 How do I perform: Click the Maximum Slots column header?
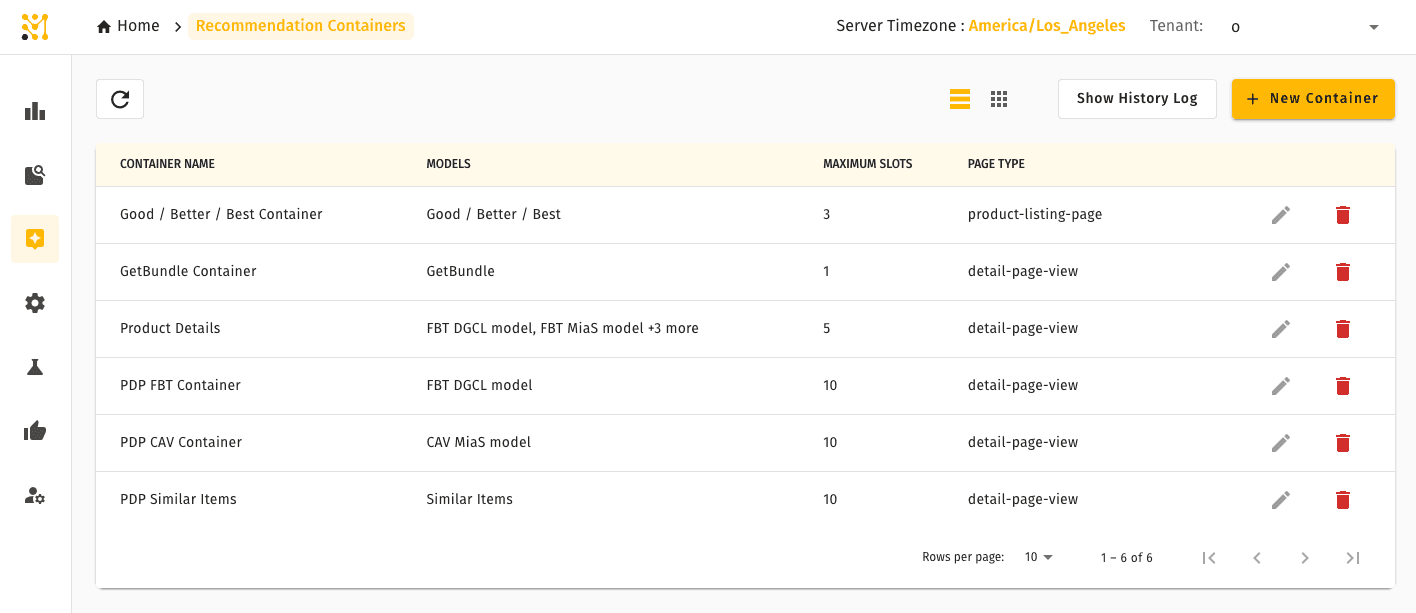tap(868, 164)
